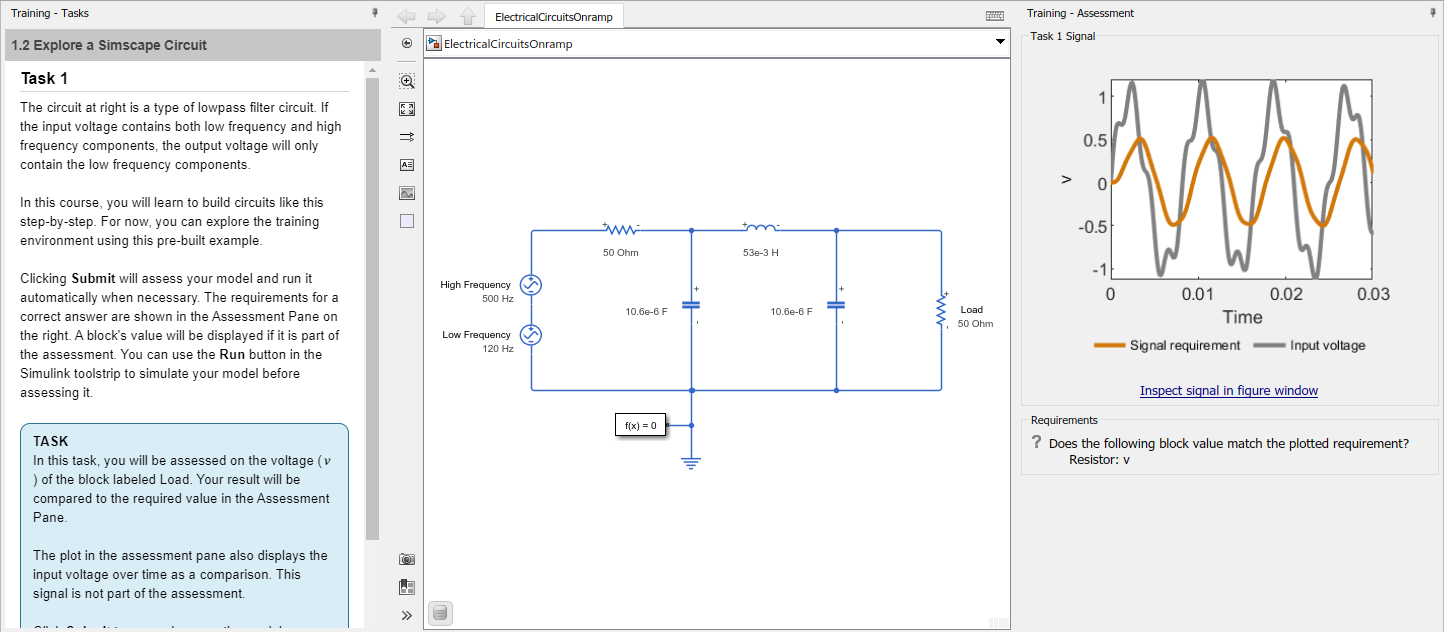
Task: Expand the overflow chevron at the palette bottom
Action: 406,615
